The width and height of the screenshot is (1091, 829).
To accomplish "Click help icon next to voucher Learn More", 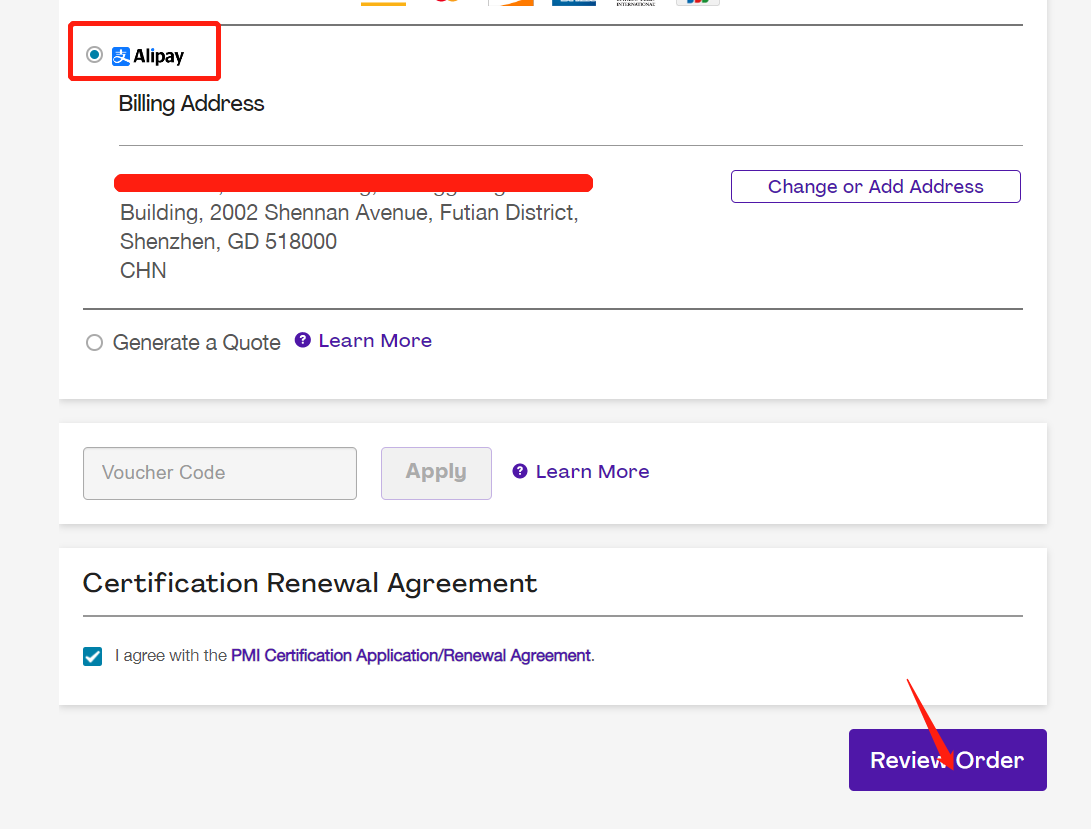I will (x=520, y=471).
